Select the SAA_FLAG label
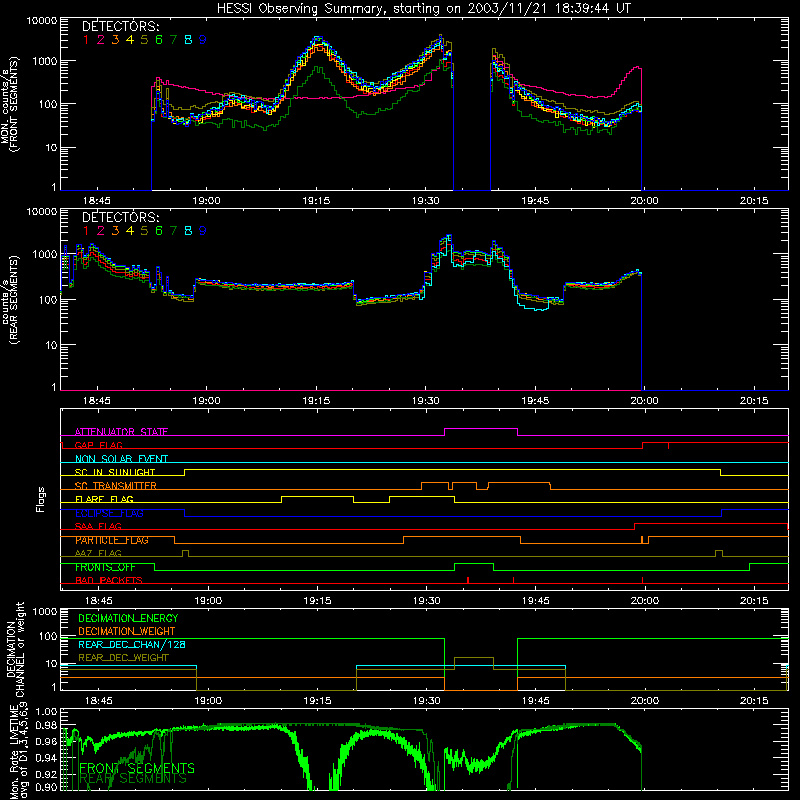The height and width of the screenshot is (800, 800). coord(98,527)
